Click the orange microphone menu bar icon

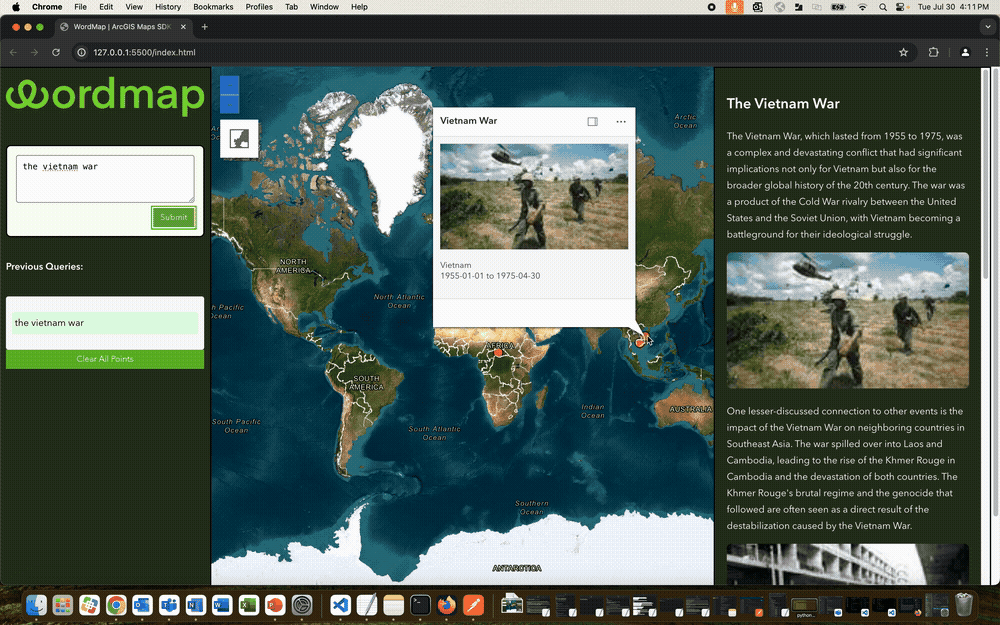[x=734, y=7]
